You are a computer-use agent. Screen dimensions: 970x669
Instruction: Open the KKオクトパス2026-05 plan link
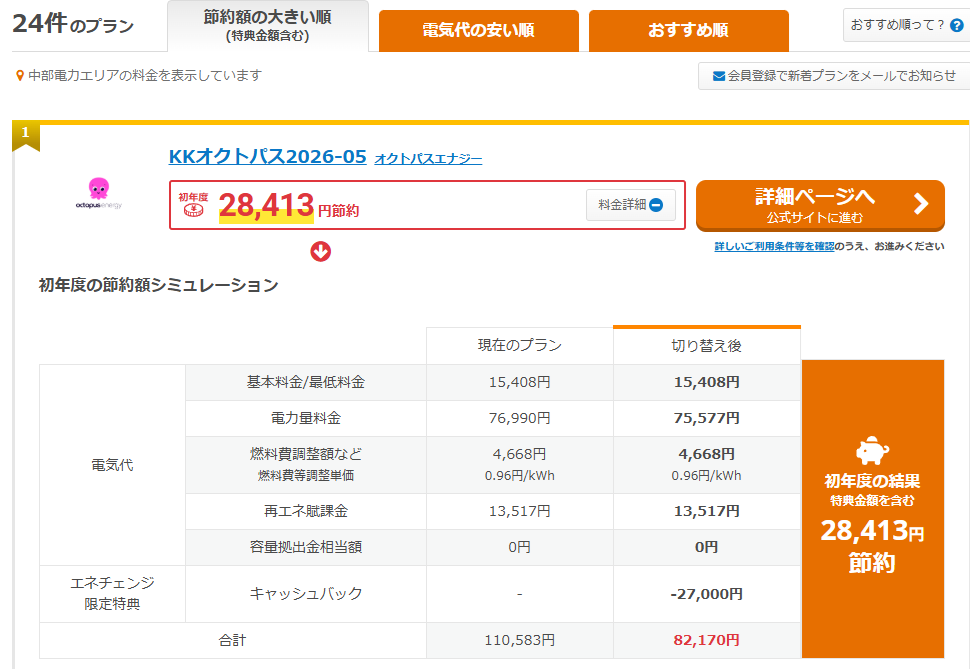pyautogui.click(x=268, y=157)
